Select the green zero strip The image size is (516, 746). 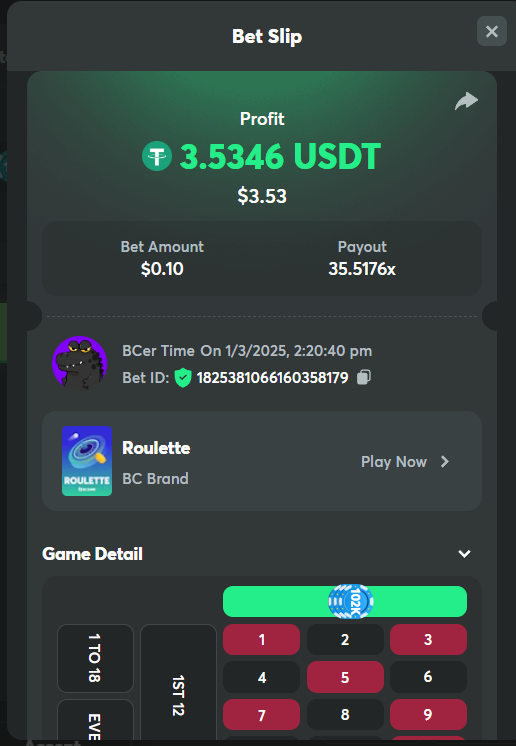(345, 601)
